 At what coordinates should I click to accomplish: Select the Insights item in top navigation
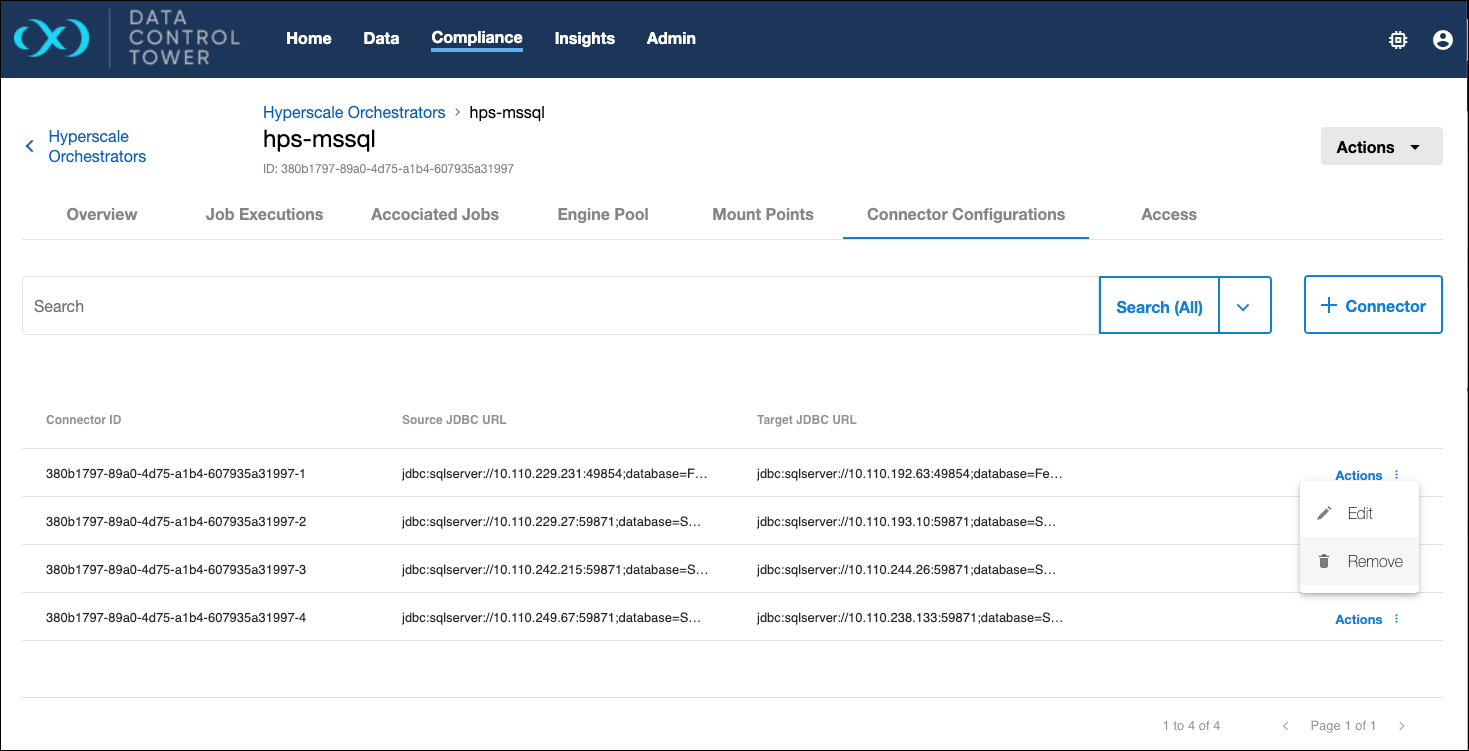pyautogui.click(x=584, y=38)
